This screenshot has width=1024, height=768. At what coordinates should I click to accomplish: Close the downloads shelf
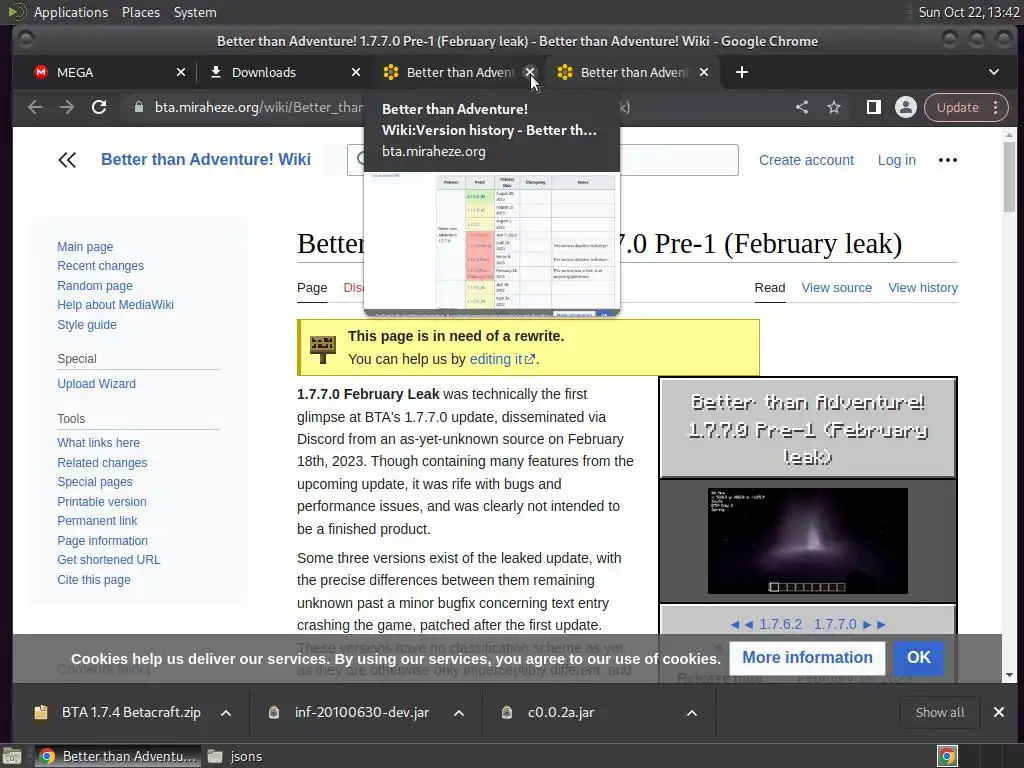pyautogui.click(x=999, y=712)
